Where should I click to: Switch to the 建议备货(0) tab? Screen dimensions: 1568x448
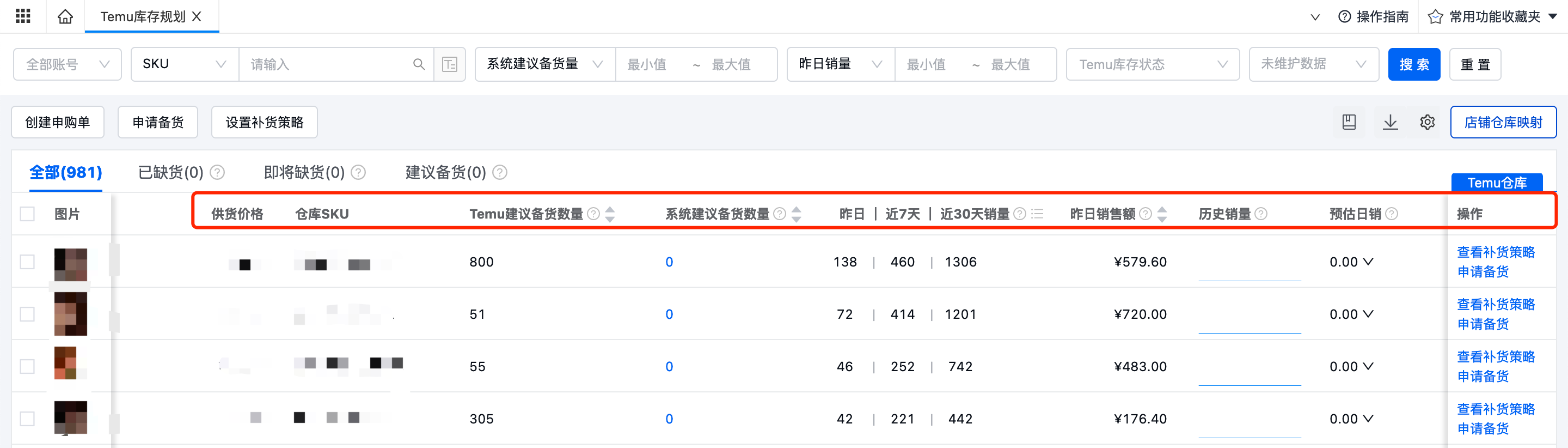(445, 172)
